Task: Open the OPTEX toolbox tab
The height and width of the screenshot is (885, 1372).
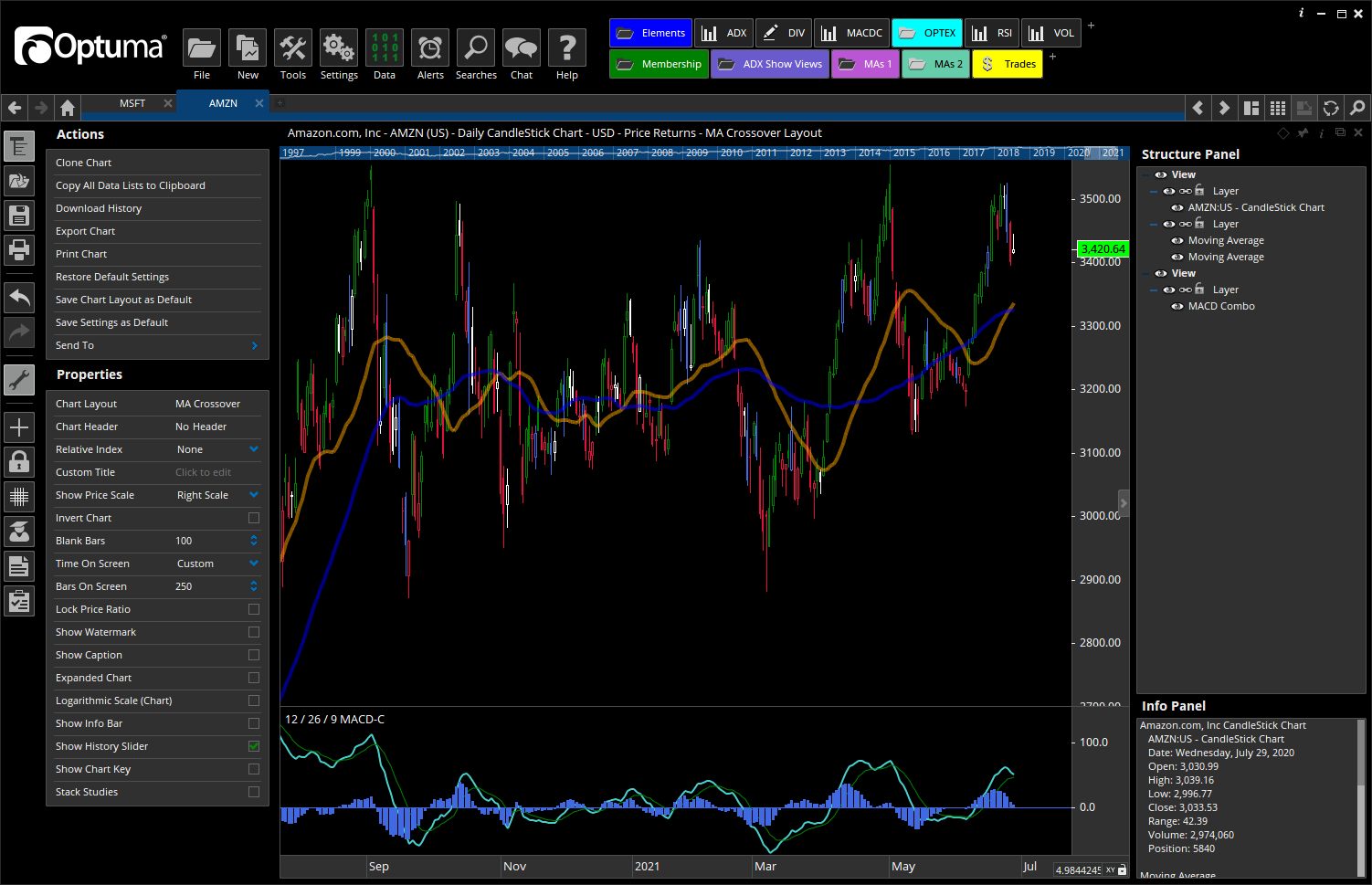Action: pyautogui.click(x=927, y=33)
